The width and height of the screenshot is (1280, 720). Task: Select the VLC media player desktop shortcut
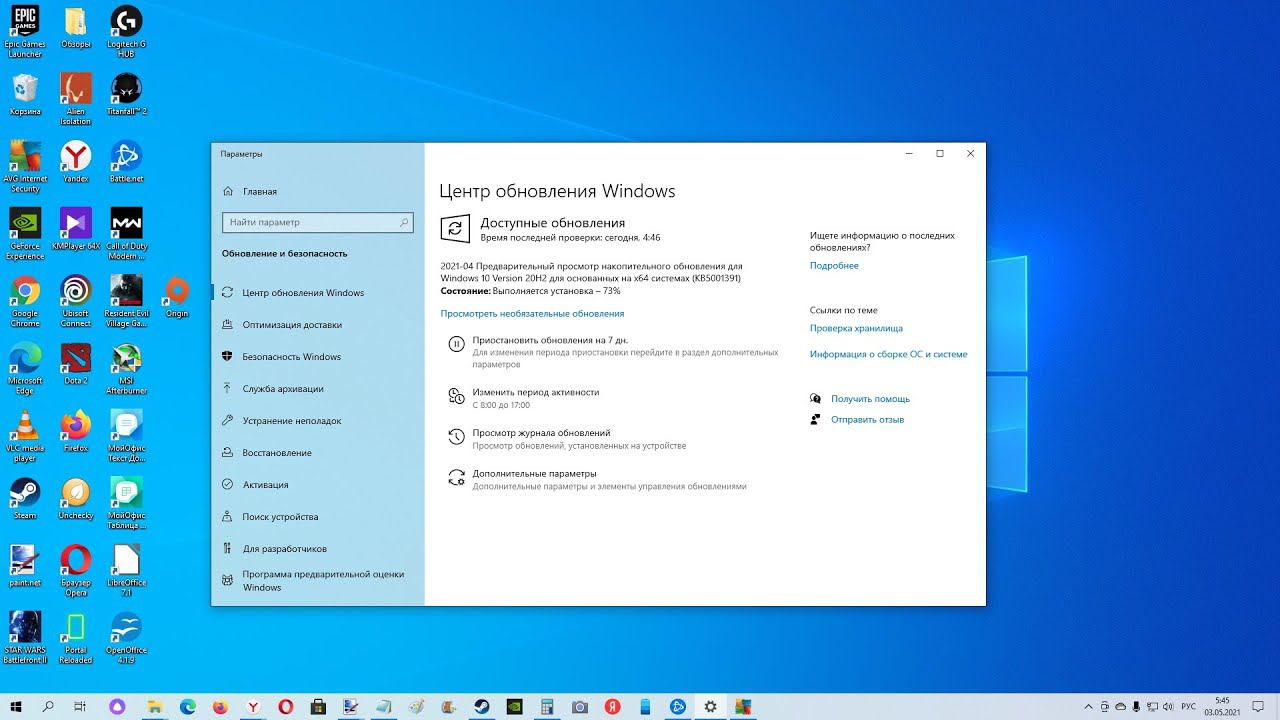click(x=25, y=436)
